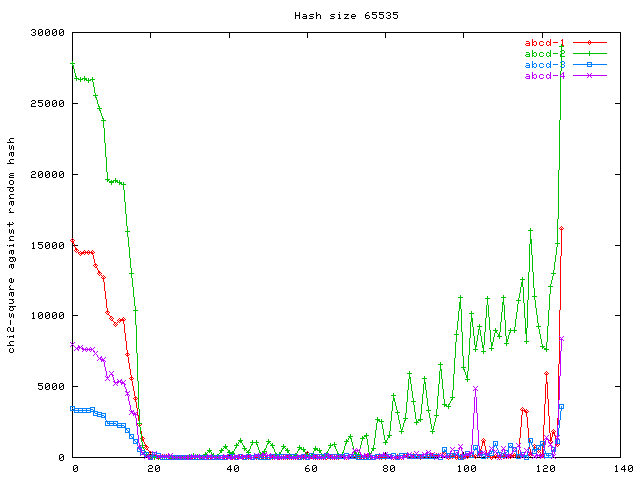This screenshot has width=640, height=480.
Task: Select the abcd-2 legend label
Action: [x=545, y=54]
